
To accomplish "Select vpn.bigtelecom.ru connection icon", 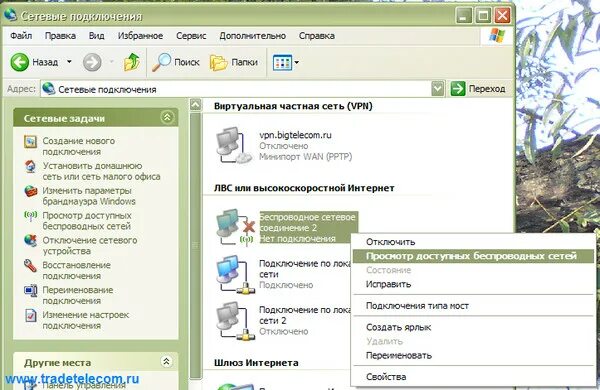I will (234, 146).
